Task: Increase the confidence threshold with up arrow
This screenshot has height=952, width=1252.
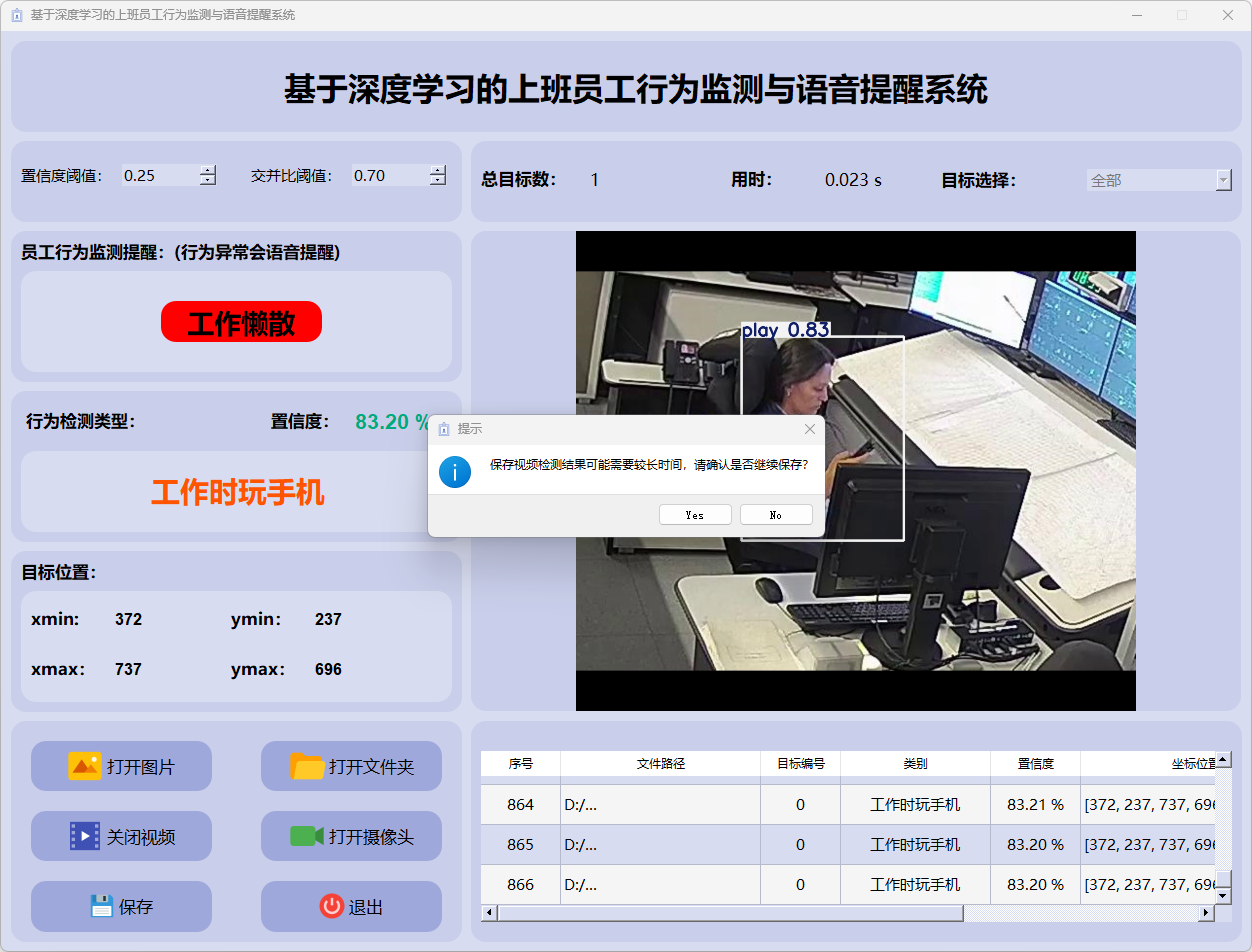Action: pyautogui.click(x=208, y=170)
